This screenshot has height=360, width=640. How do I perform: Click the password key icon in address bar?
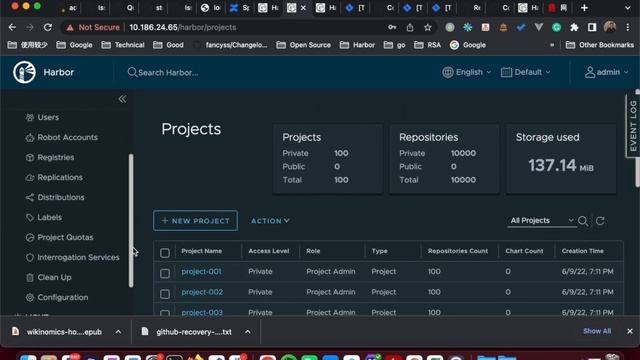point(392,27)
